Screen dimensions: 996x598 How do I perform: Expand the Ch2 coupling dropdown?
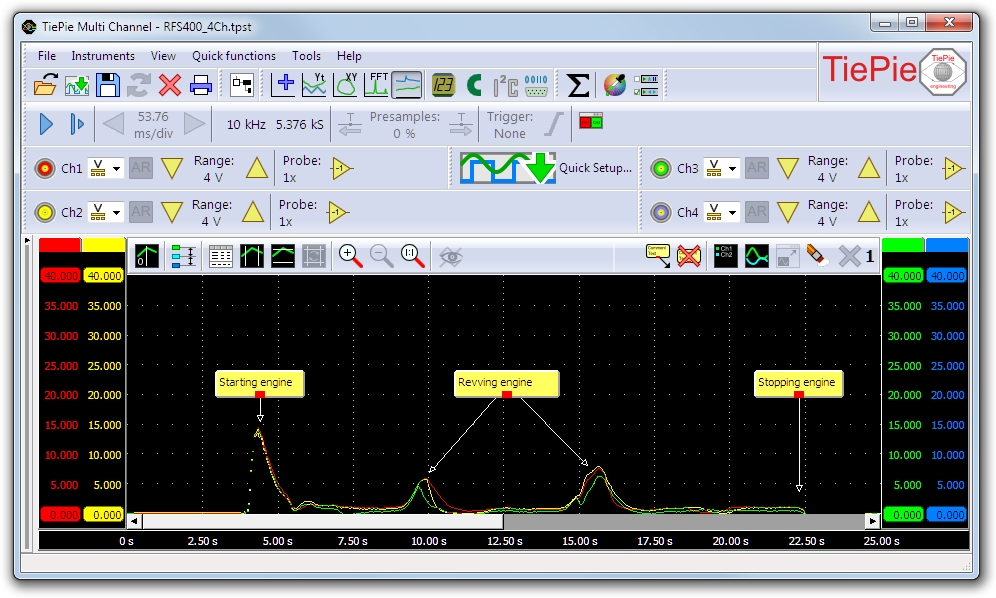116,213
